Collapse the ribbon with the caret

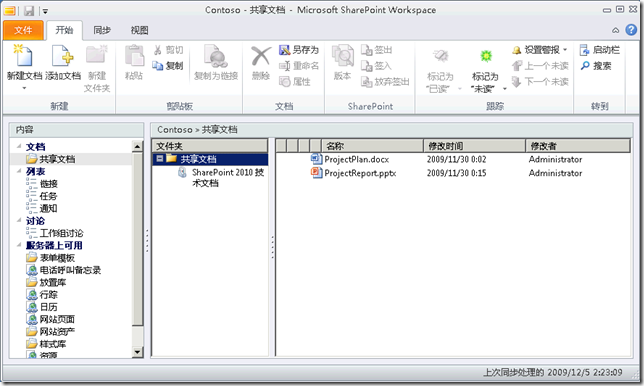pyautogui.click(x=615, y=30)
